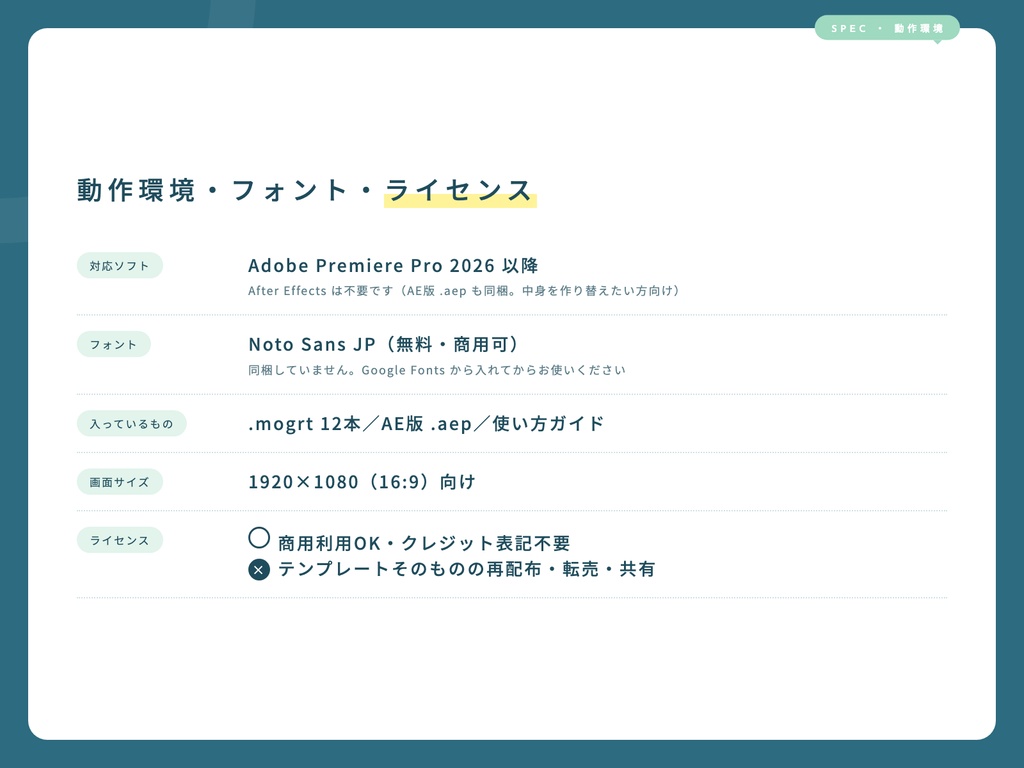Click the X prohibited icon beside テンプレートそのもの
The height and width of the screenshot is (768, 1024).
[259, 569]
